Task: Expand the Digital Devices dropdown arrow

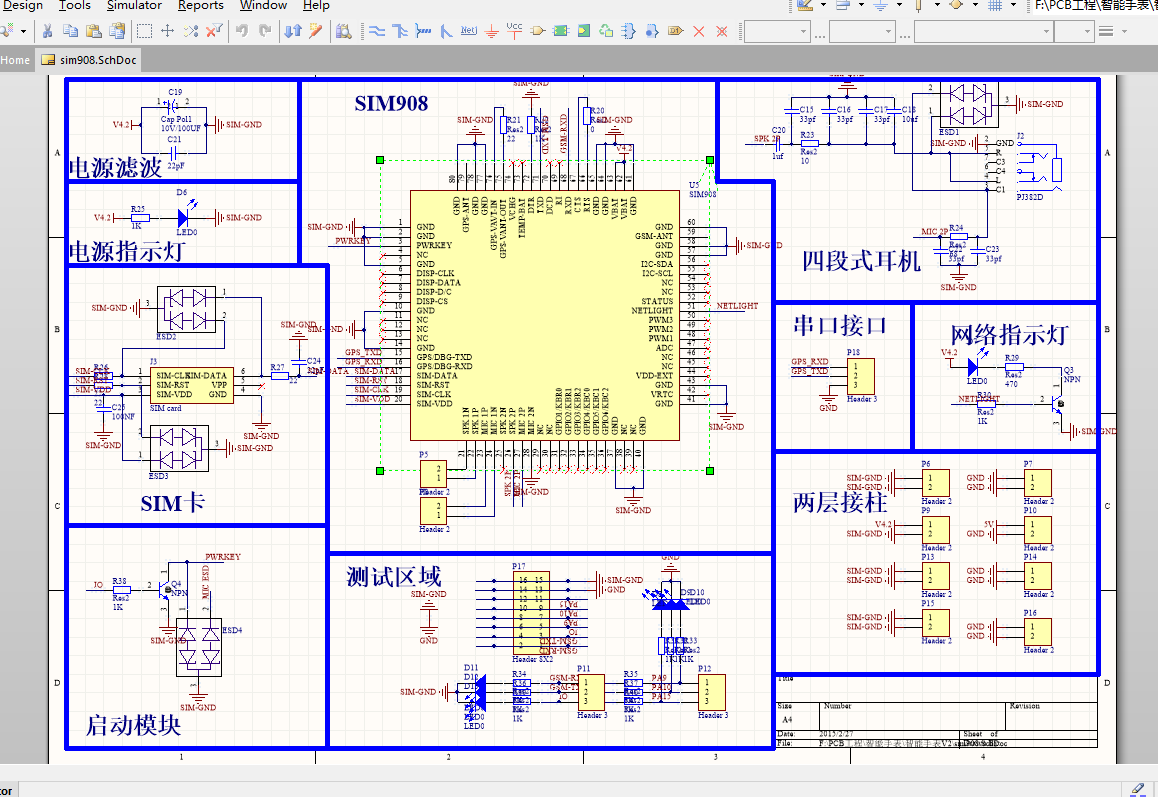Action: (x=937, y=4)
